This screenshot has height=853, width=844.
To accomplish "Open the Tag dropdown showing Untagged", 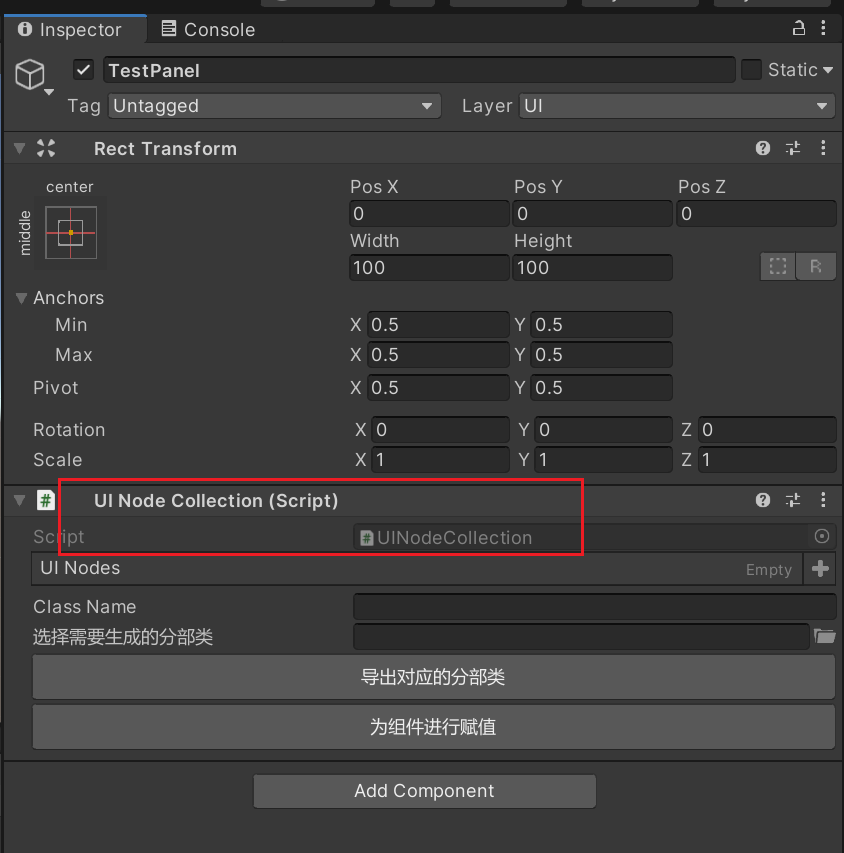I will pos(274,106).
